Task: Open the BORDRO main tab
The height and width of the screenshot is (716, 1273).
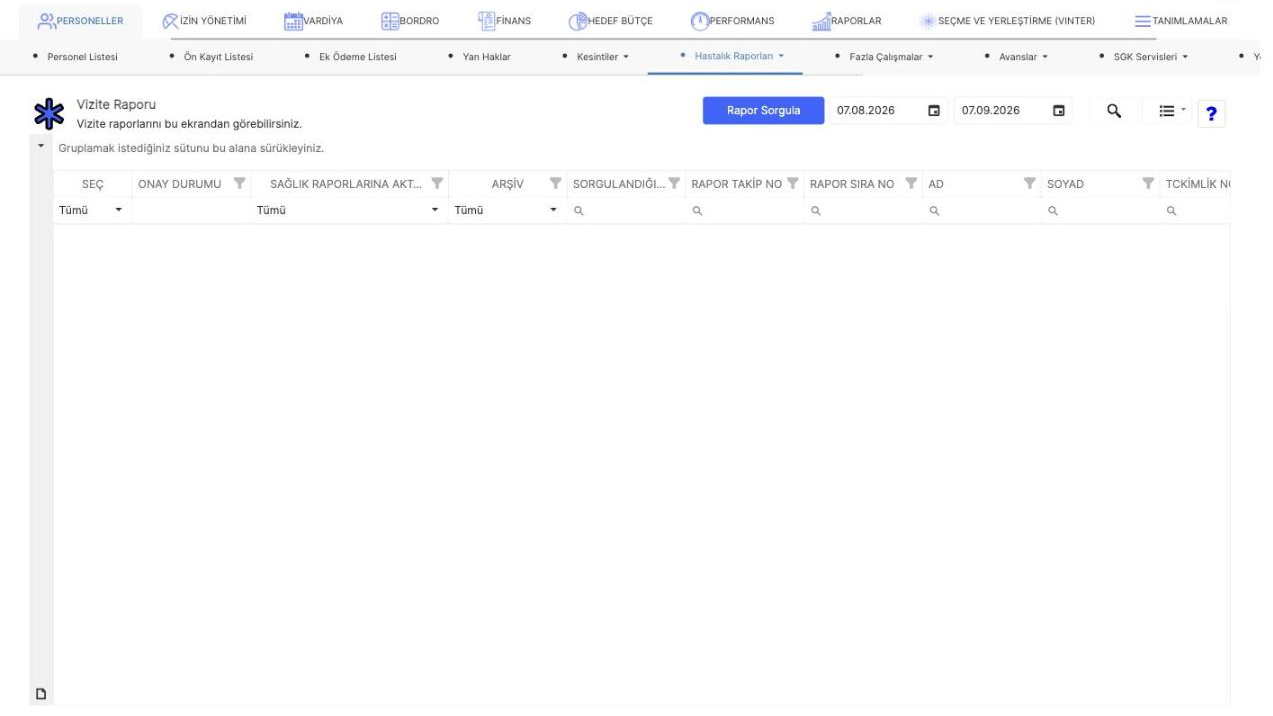Action: point(410,21)
